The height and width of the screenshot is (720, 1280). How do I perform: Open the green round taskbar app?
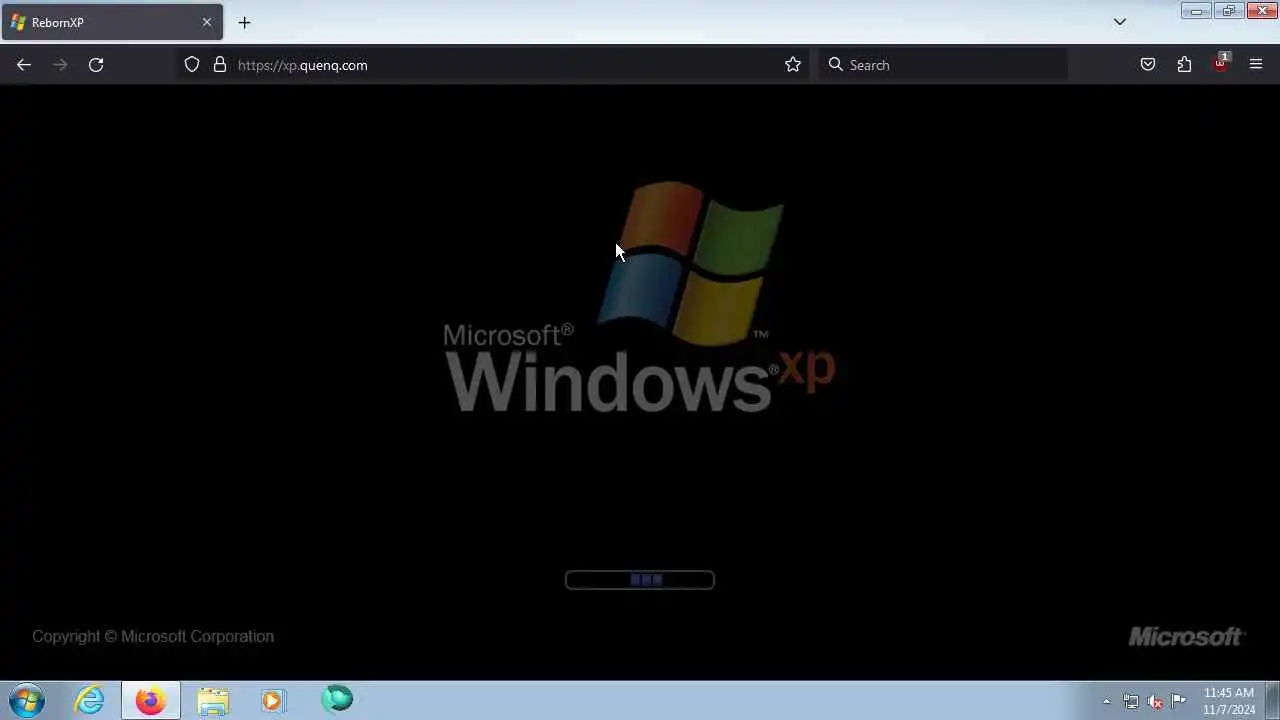click(x=337, y=699)
